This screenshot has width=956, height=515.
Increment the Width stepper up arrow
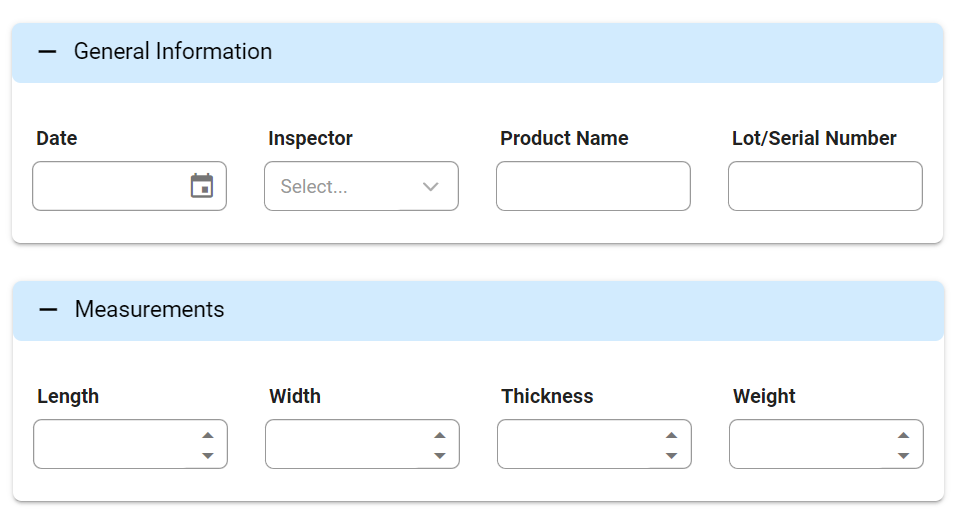click(x=439, y=435)
